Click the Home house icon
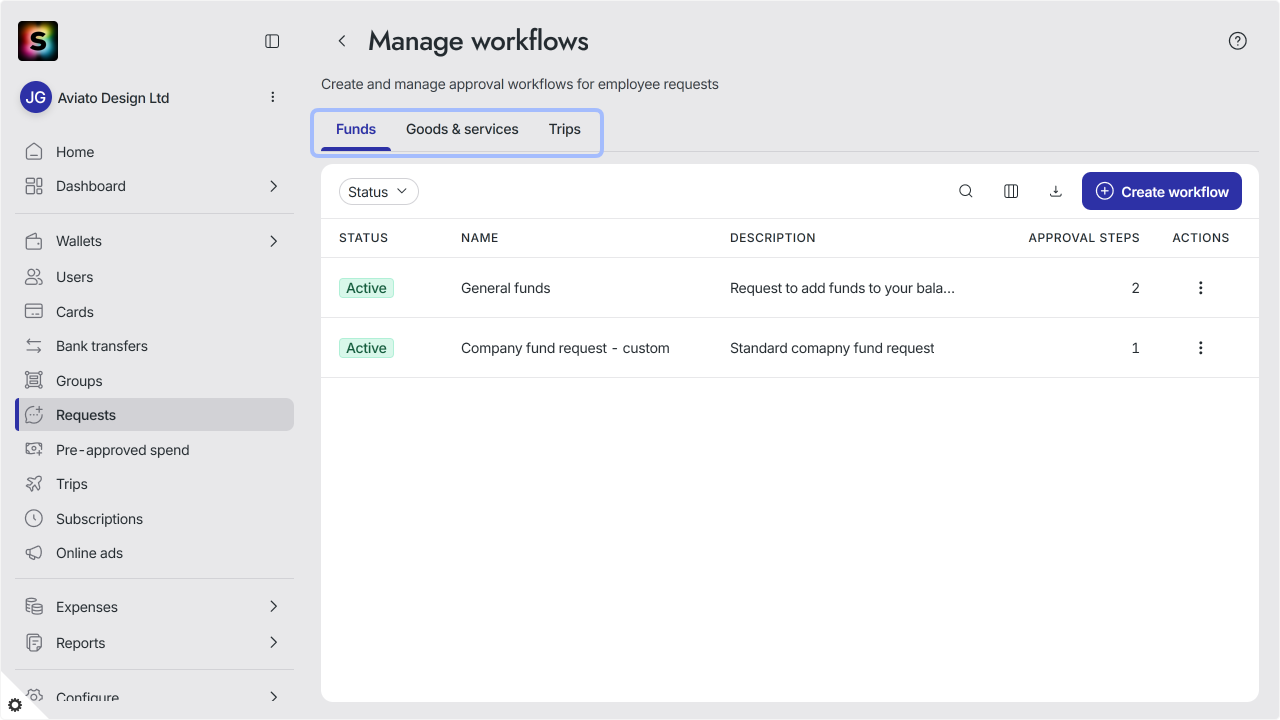This screenshot has height=720, width=1280. [34, 152]
